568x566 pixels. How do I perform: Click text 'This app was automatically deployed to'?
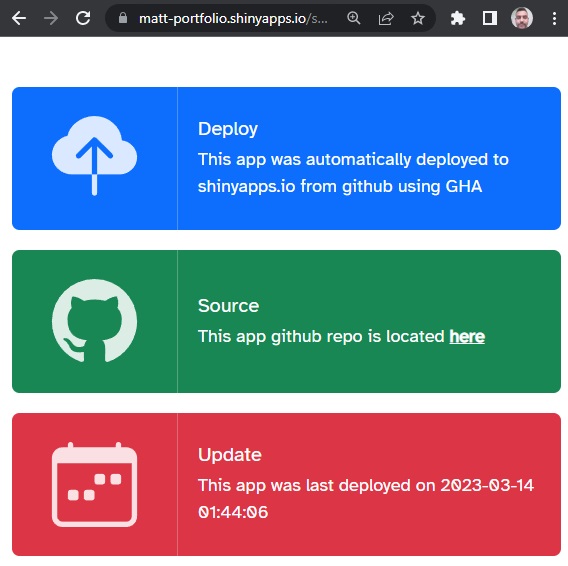353,160
